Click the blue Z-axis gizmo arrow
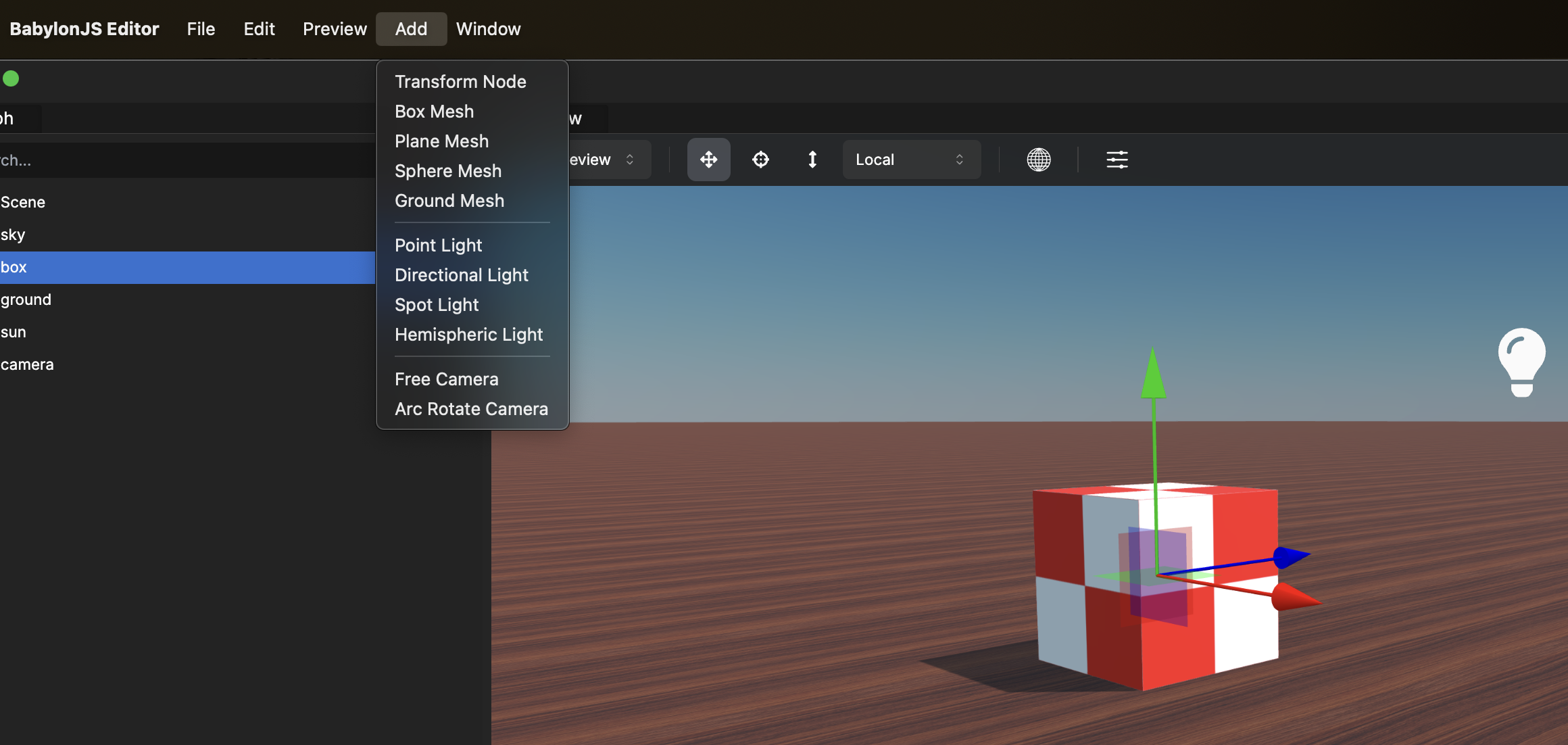 click(1291, 556)
